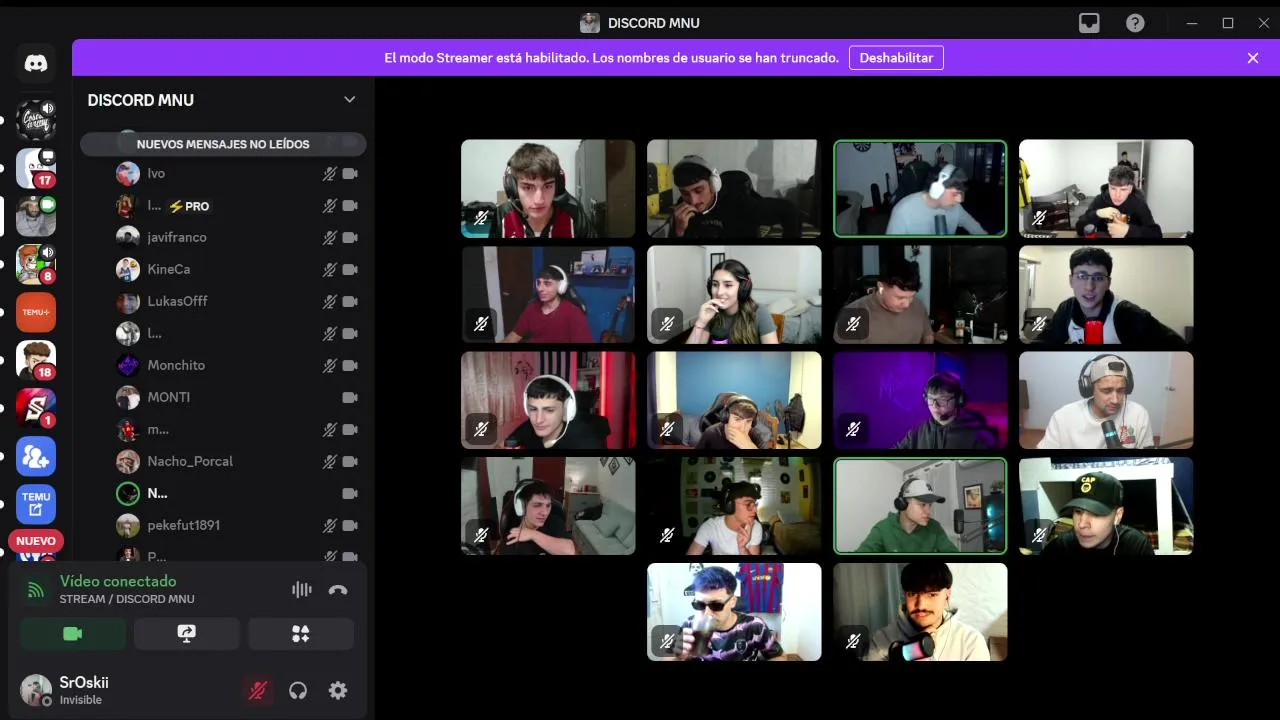Viewport: 1280px width, 720px height.
Task: Click camera icon next to Ivo
Action: 350,173
